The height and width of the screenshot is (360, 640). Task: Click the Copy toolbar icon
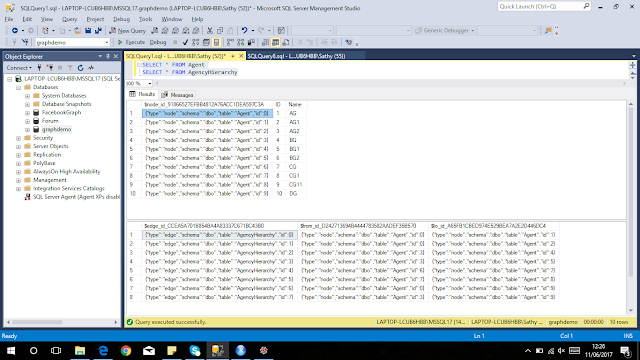coord(220,31)
